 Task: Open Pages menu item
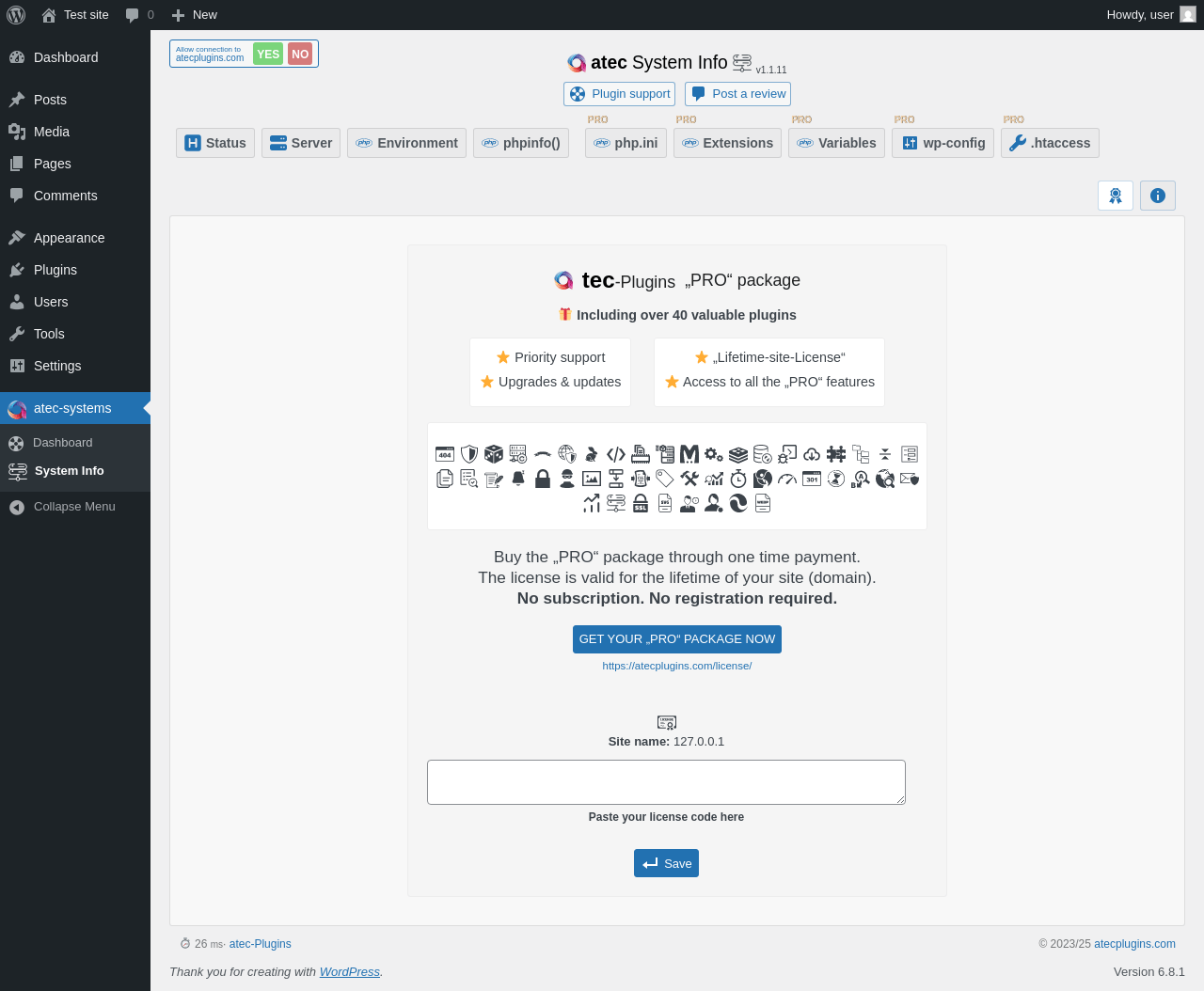tap(75, 164)
